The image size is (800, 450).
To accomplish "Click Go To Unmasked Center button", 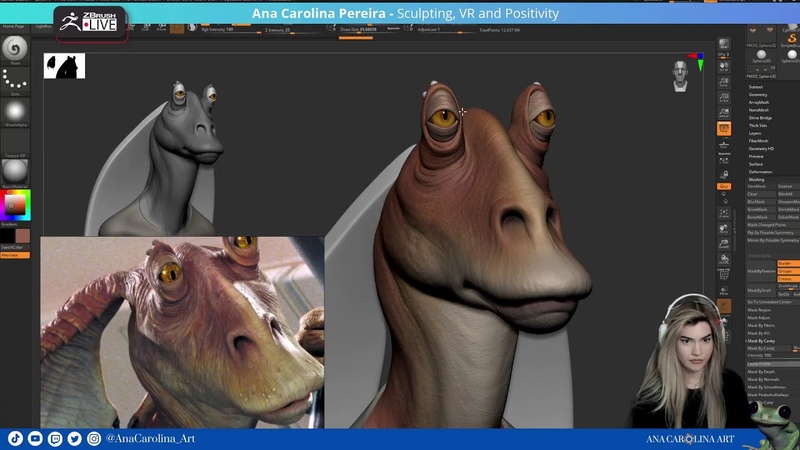I will (772, 302).
